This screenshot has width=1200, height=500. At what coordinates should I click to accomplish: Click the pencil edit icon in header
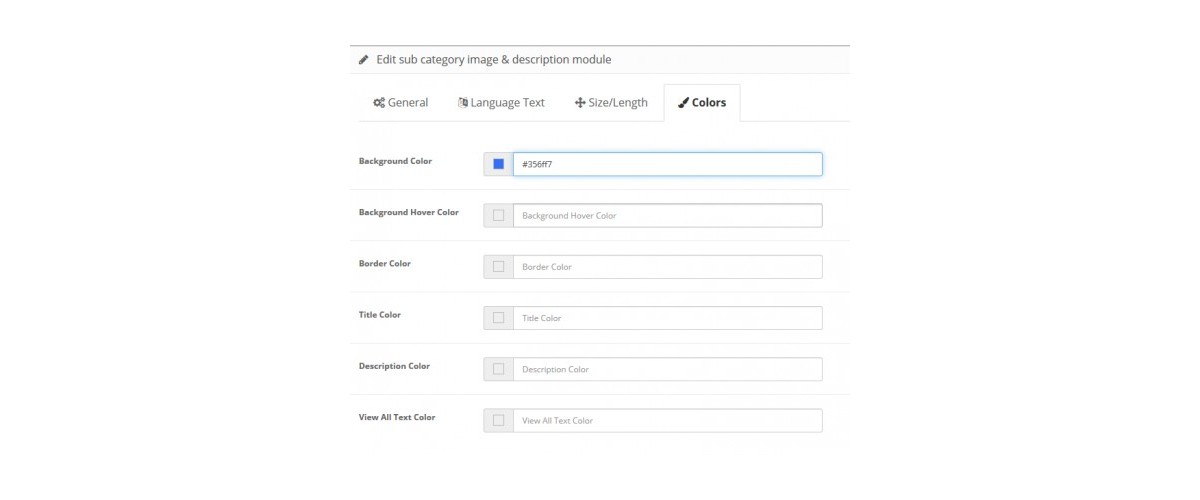(364, 60)
